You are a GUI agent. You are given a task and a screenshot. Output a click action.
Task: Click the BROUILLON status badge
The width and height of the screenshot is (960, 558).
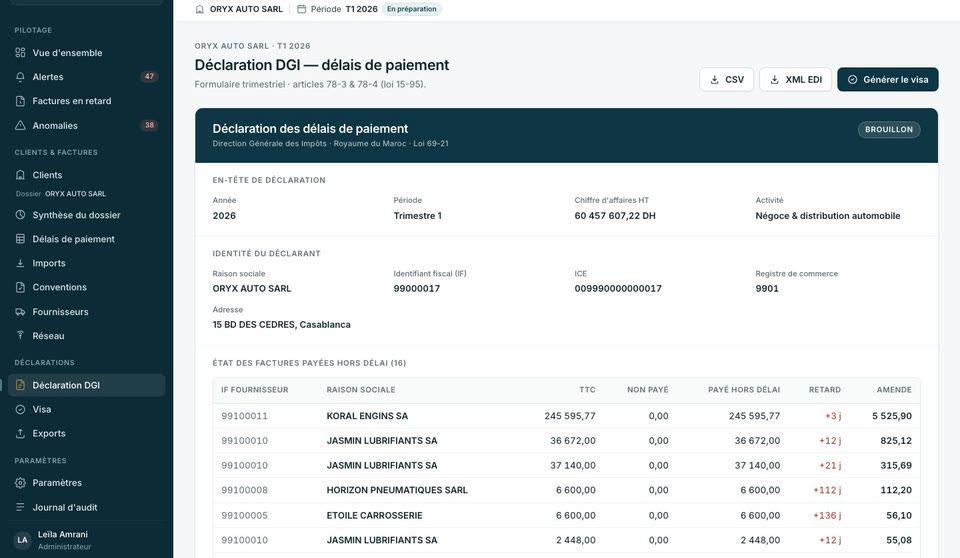click(888, 129)
